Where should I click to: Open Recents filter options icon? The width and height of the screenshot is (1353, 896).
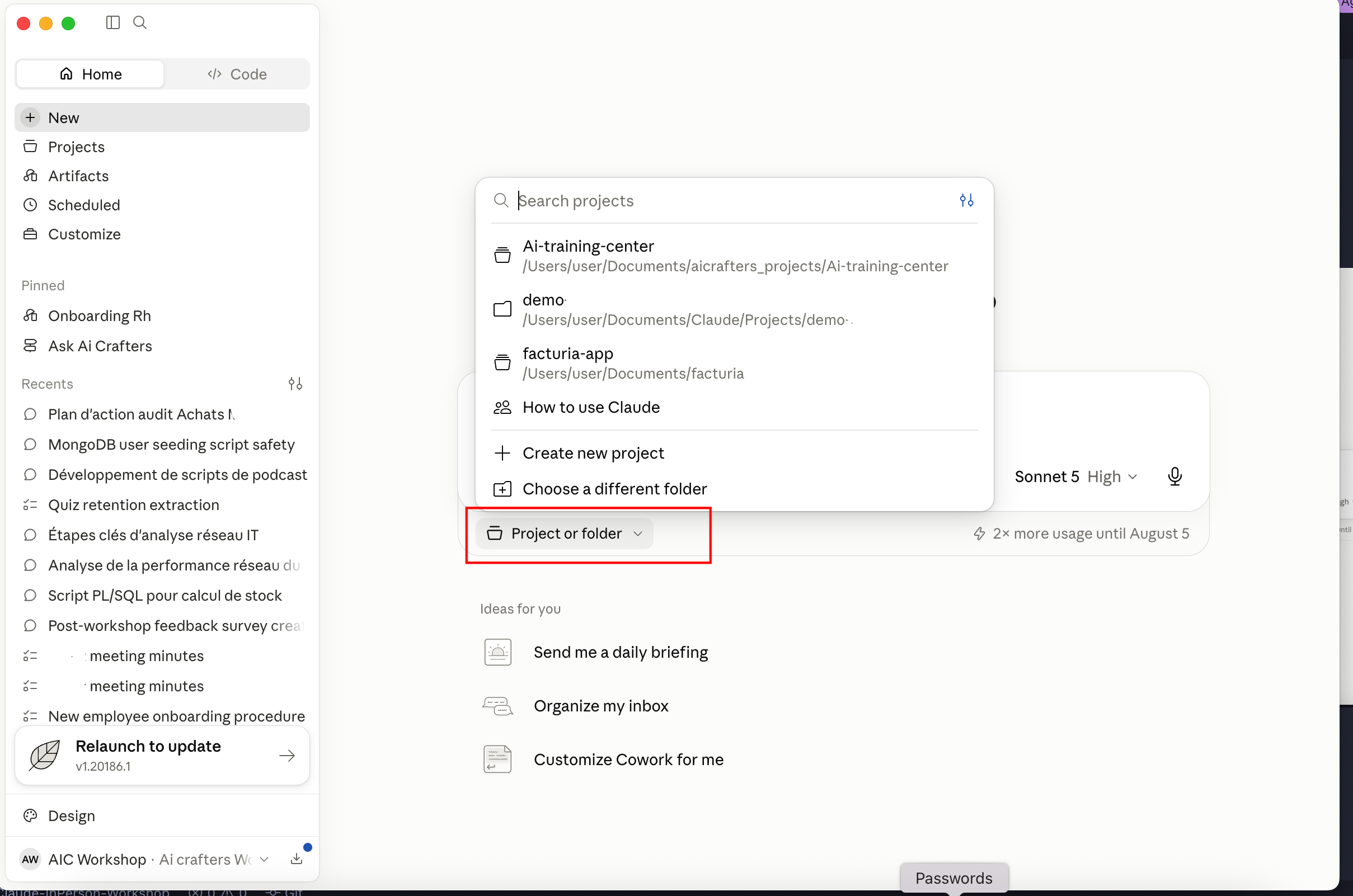click(x=295, y=384)
